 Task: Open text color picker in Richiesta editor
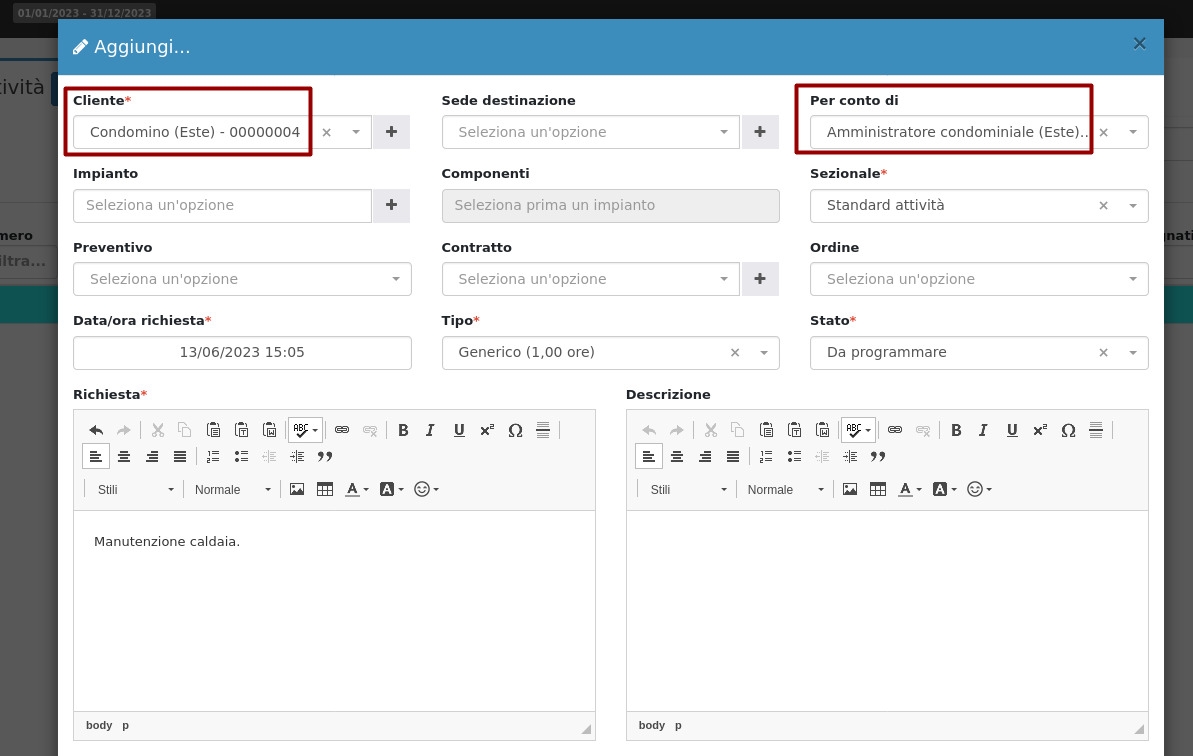click(x=356, y=489)
